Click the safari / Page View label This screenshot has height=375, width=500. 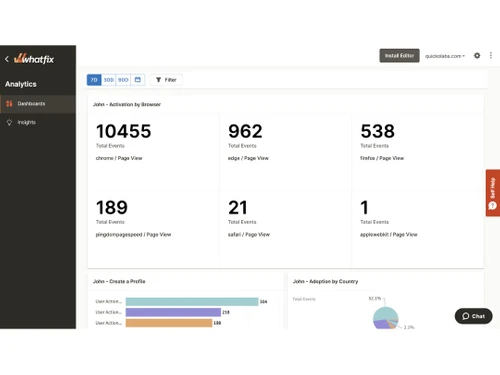pos(249,234)
